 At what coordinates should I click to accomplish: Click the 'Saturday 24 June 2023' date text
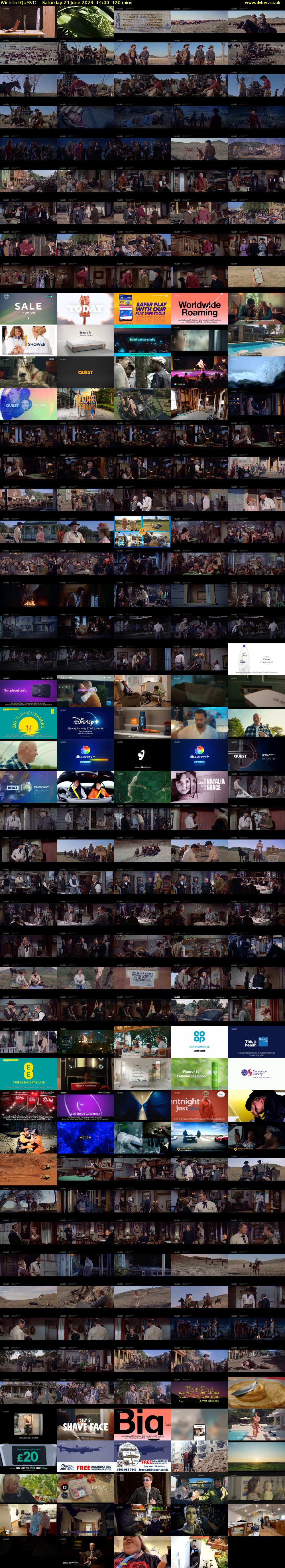(68, 3)
